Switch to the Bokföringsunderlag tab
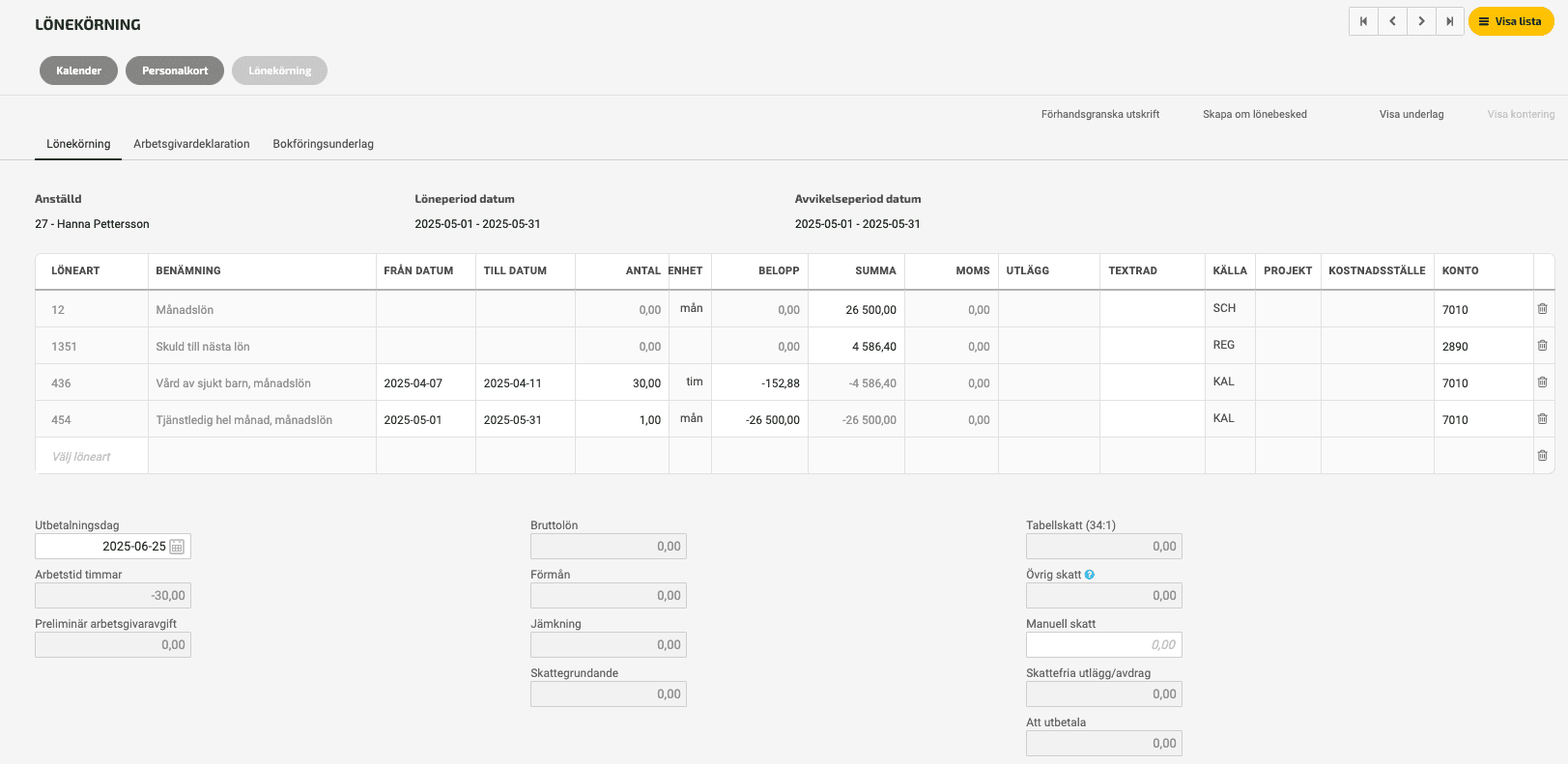 (x=323, y=144)
